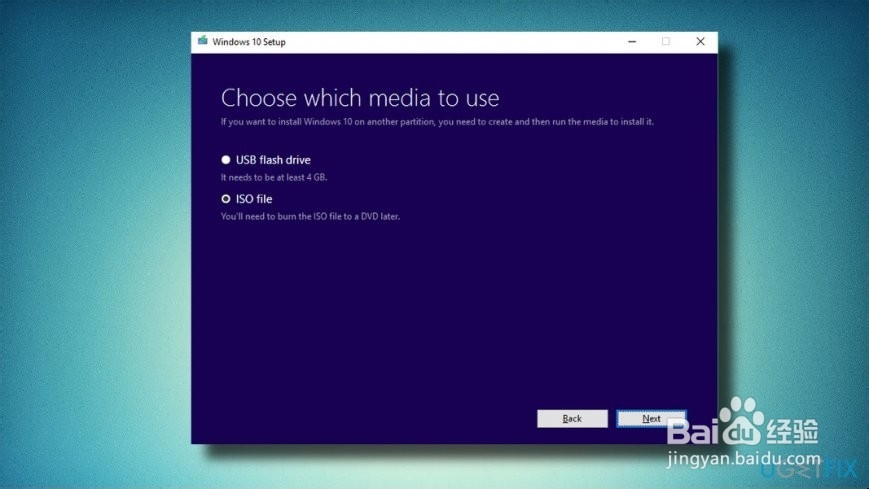
Task: Choose the ISO file radio button
Action: click(x=226, y=198)
